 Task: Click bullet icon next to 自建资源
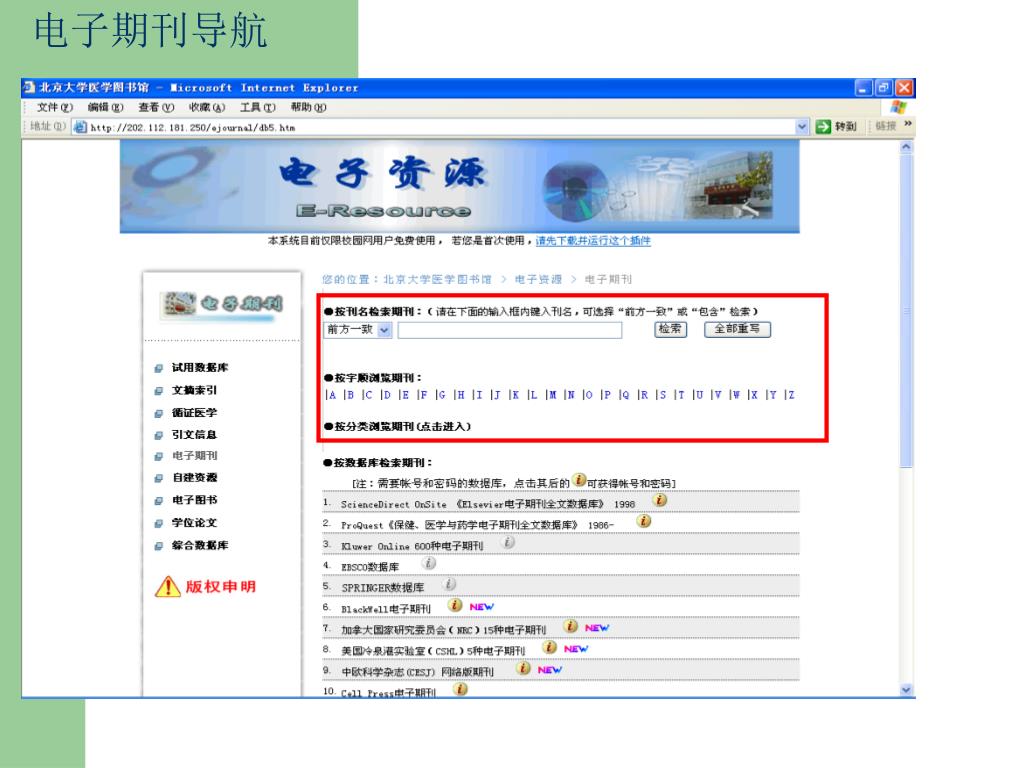[x=158, y=478]
